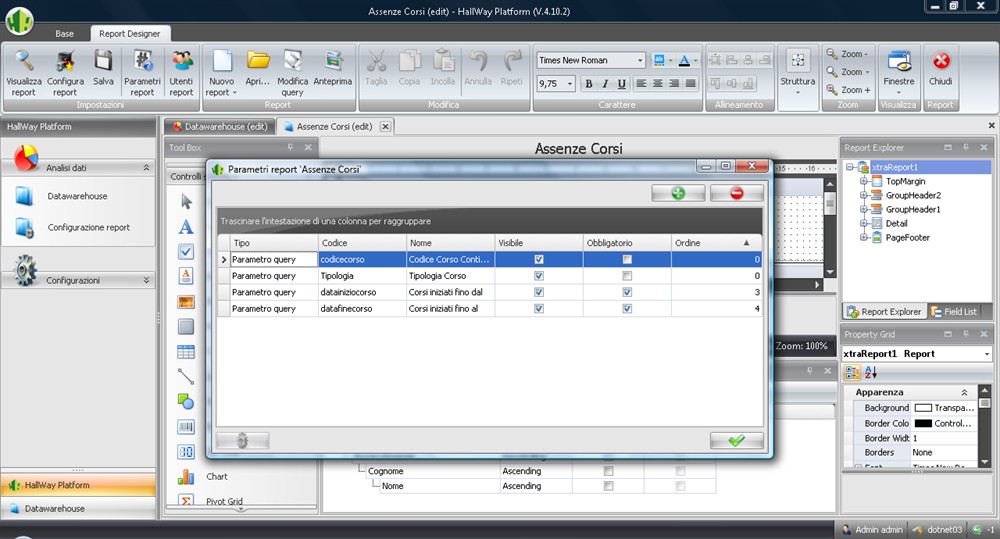Click Chiudi report red icon
This screenshot has width=1000, height=539.
pos(940,68)
